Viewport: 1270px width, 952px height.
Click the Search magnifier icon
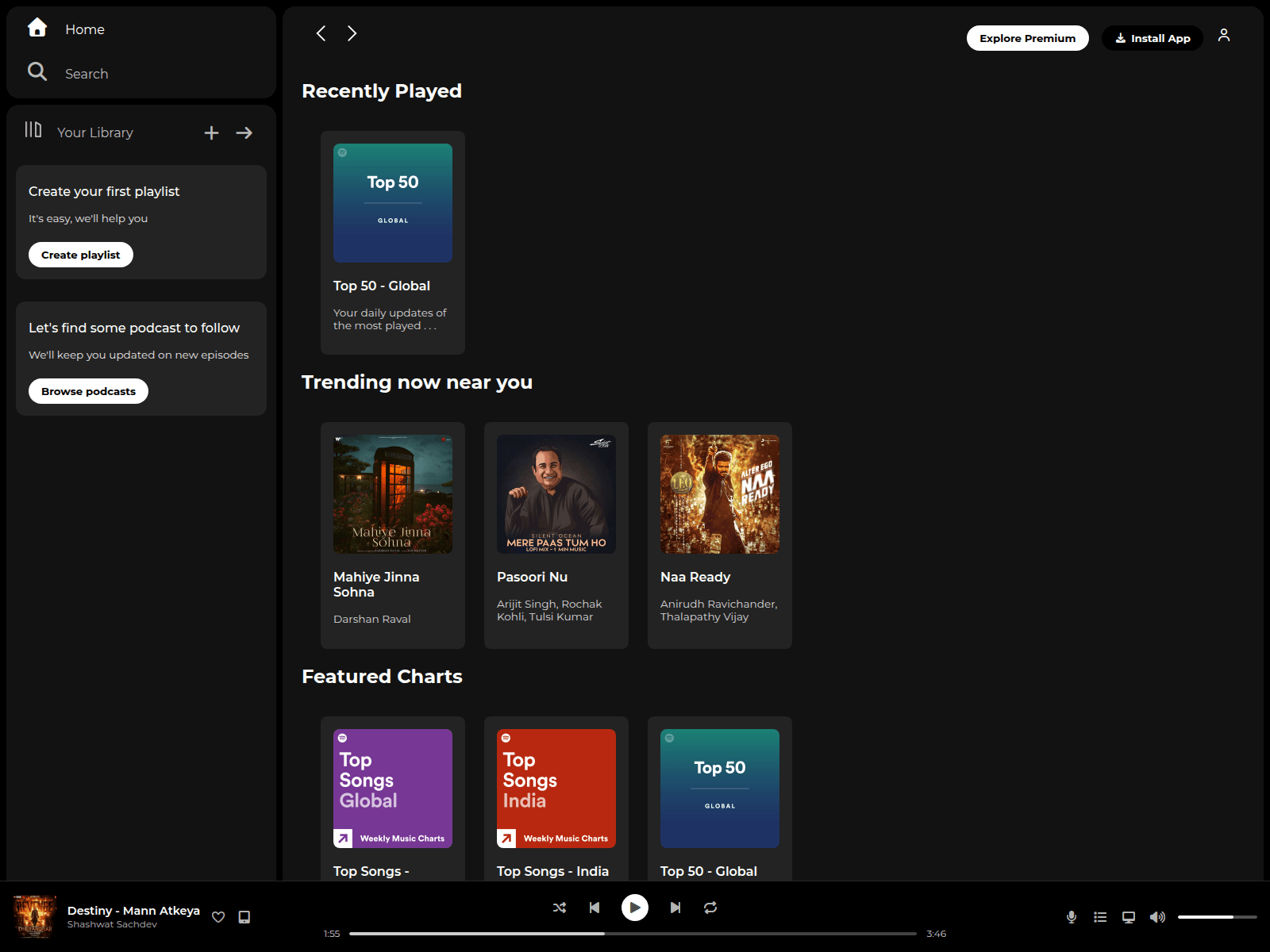pyautogui.click(x=37, y=71)
